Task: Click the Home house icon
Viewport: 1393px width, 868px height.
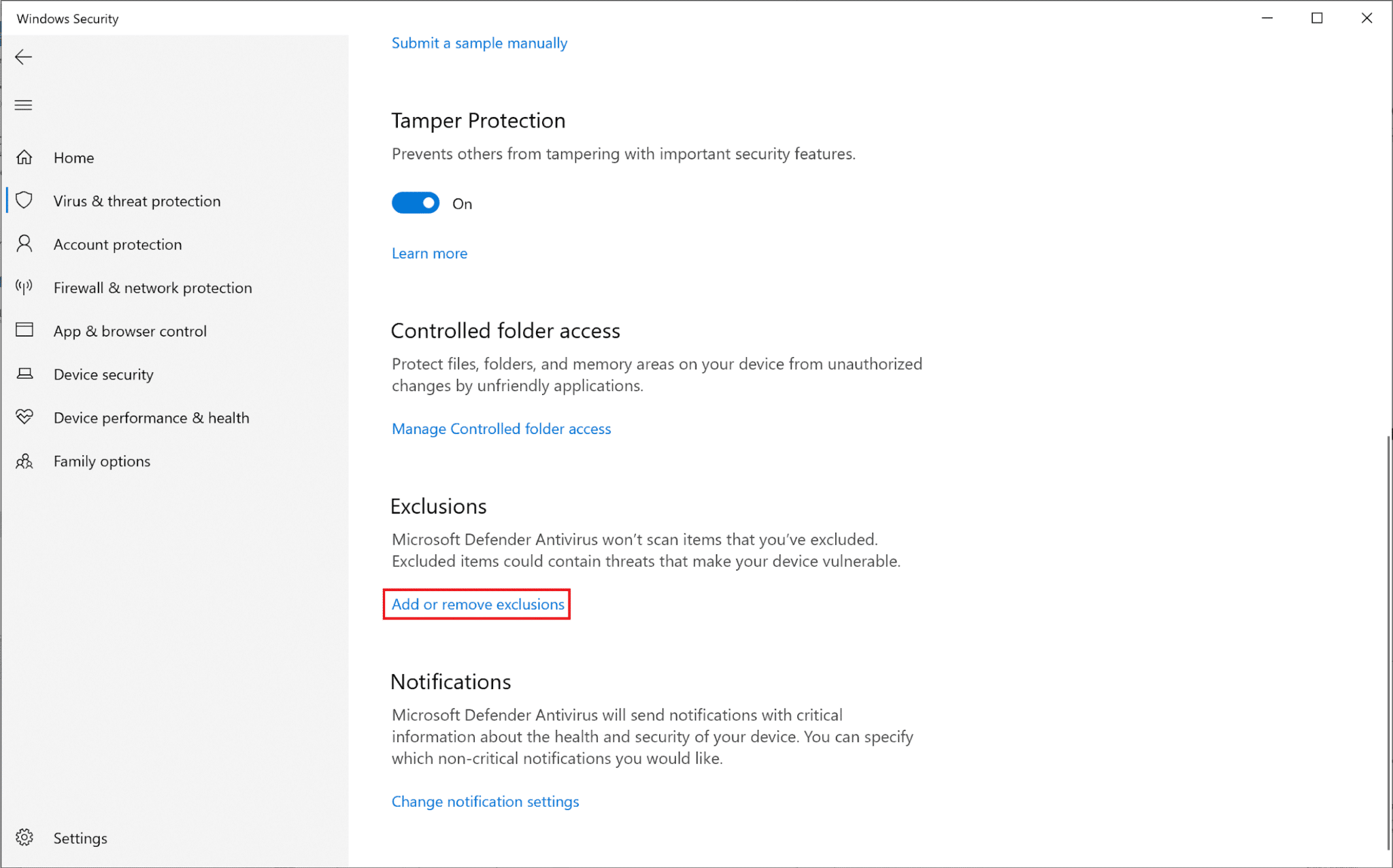Action: tap(24, 157)
